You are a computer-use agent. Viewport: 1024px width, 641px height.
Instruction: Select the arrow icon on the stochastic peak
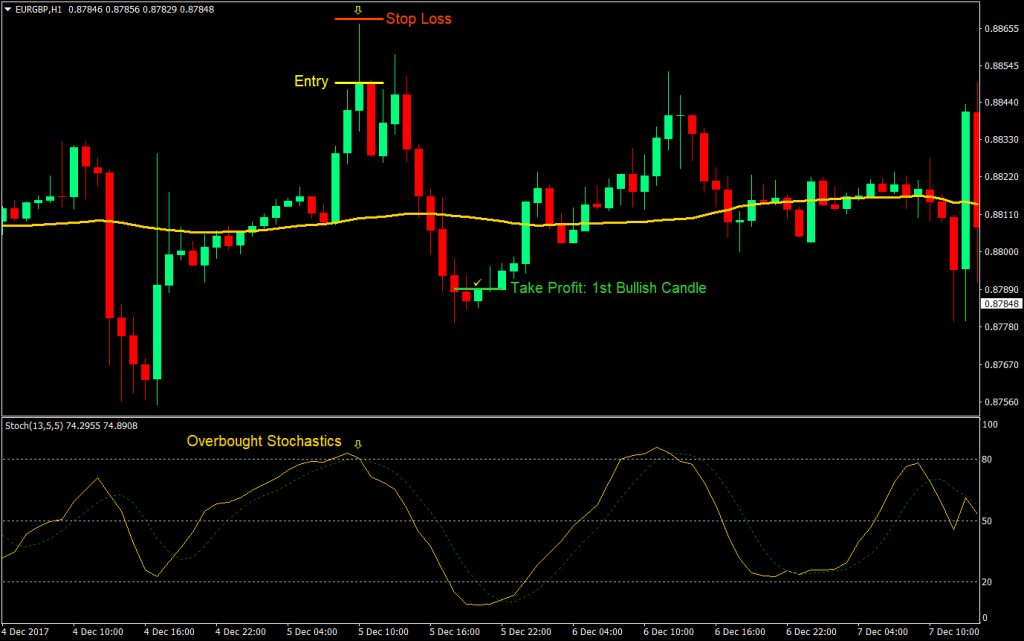point(359,441)
